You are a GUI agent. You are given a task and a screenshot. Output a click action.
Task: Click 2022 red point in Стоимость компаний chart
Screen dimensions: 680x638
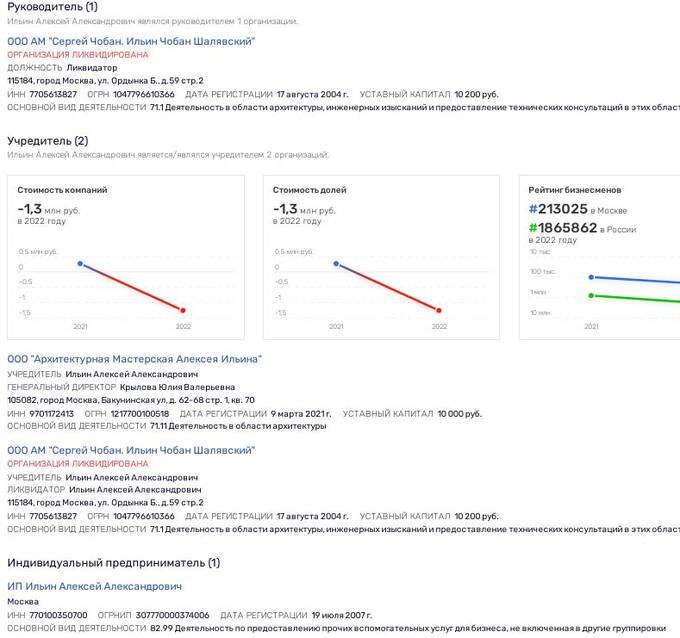click(183, 310)
